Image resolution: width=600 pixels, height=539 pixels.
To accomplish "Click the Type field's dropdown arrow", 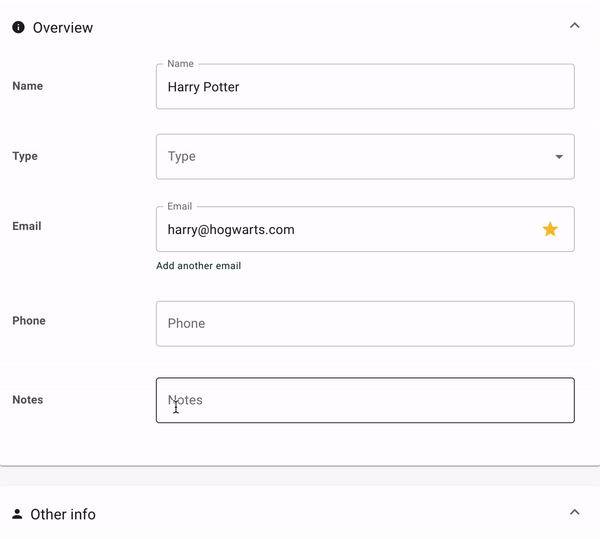I will 558,157.
